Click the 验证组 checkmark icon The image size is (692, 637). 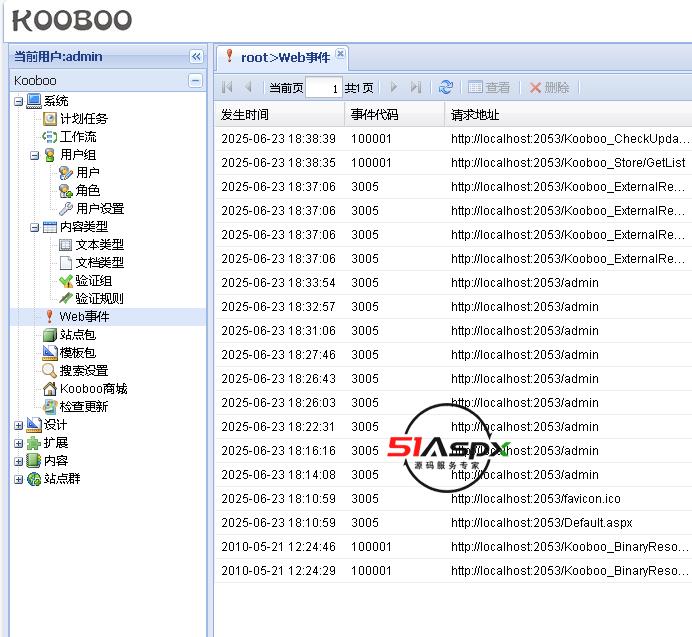[x=66, y=281]
